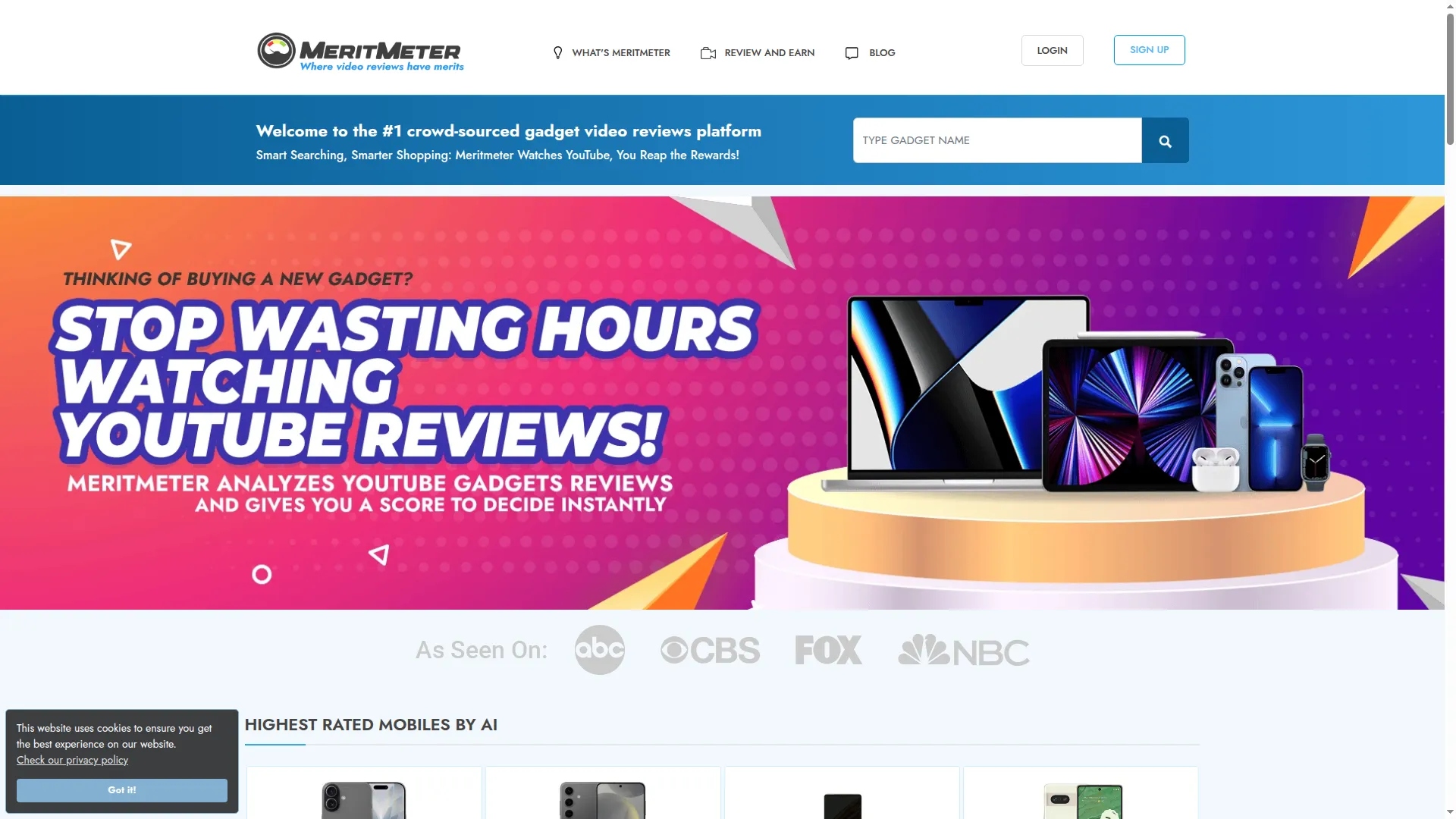Click the MeritMeter logo
The image size is (1456, 819).
(x=360, y=52)
